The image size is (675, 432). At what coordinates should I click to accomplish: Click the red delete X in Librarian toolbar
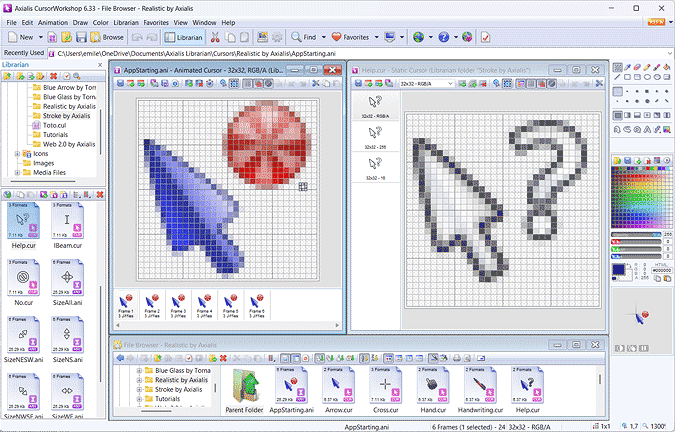[x=53, y=76]
